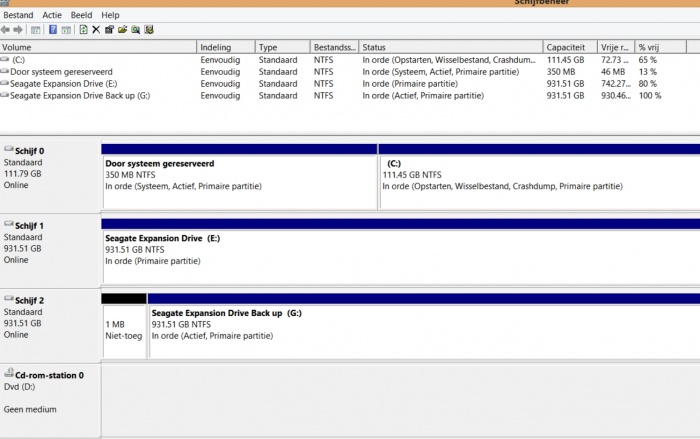The image size is (700, 439).
Task: Click the 111.45 GB capacity cell
Action: pyautogui.click(x=565, y=60)
